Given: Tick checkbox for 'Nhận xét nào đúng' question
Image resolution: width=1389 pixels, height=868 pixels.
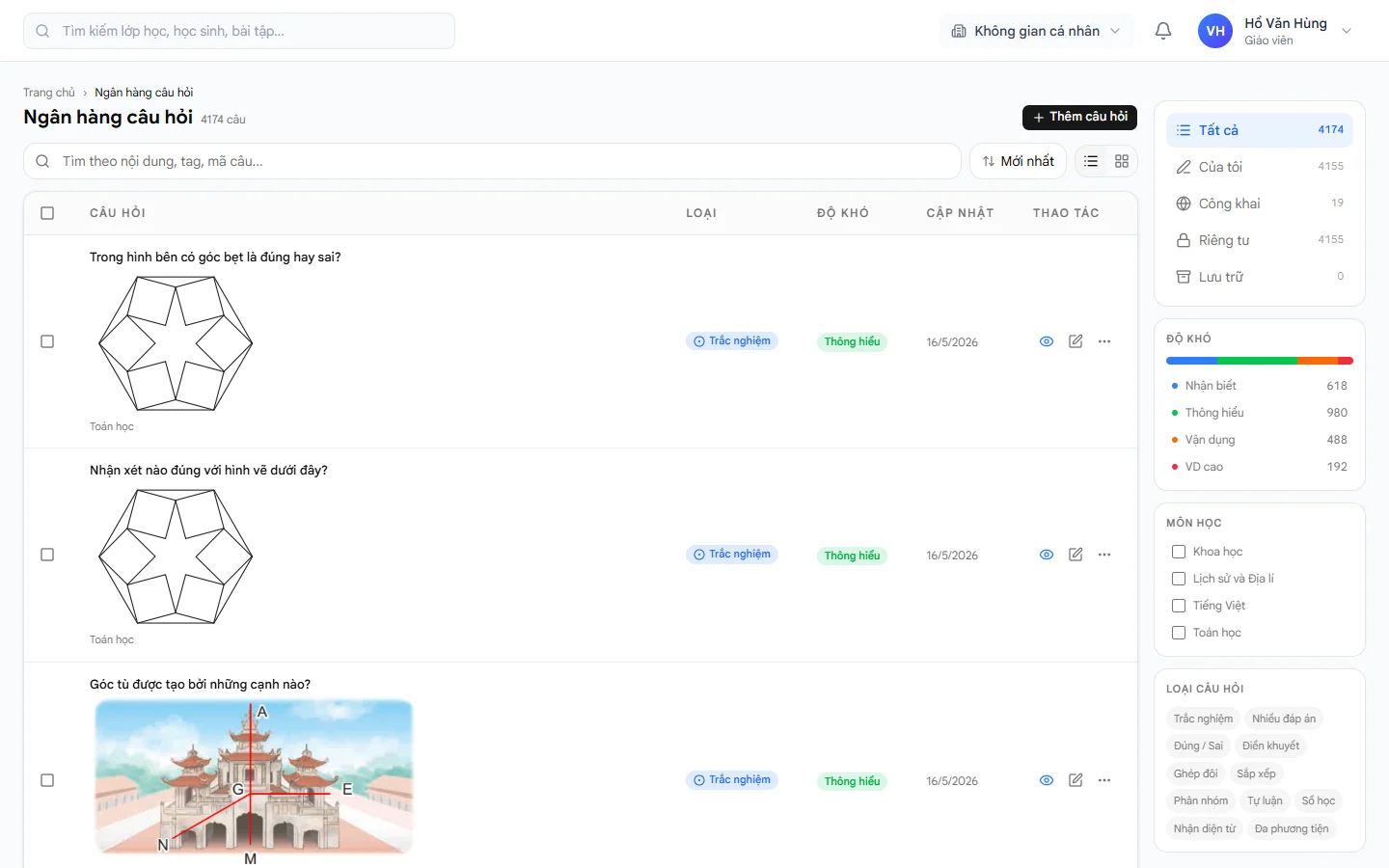Looking at the screenshot, I should point(47,555).
